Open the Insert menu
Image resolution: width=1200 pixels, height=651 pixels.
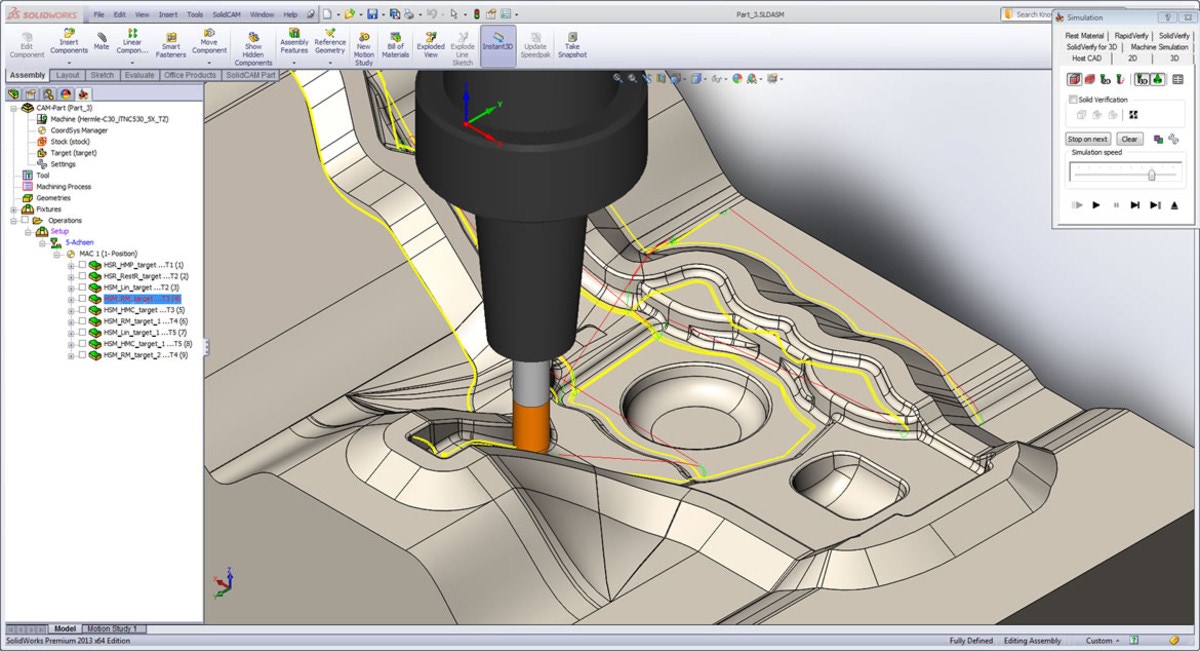point(168,15)
